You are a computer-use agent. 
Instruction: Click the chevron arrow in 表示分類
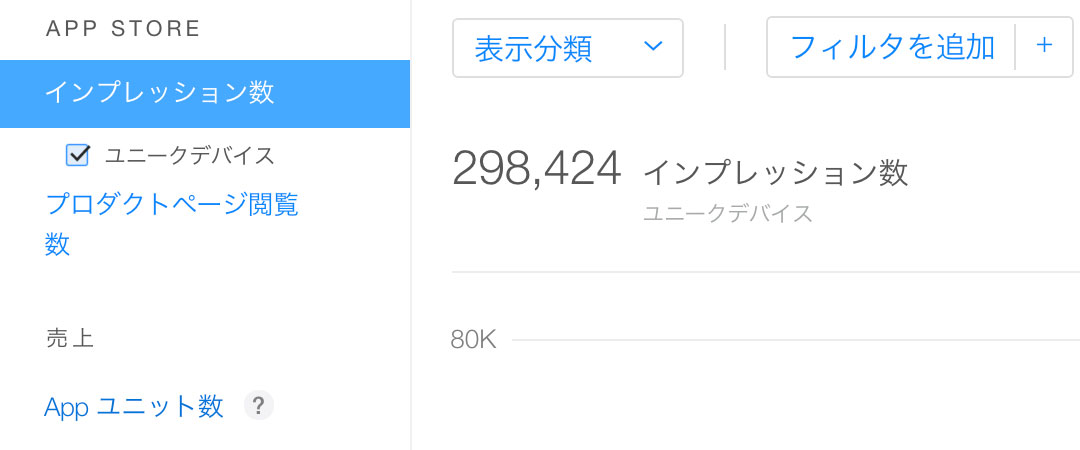653,47
